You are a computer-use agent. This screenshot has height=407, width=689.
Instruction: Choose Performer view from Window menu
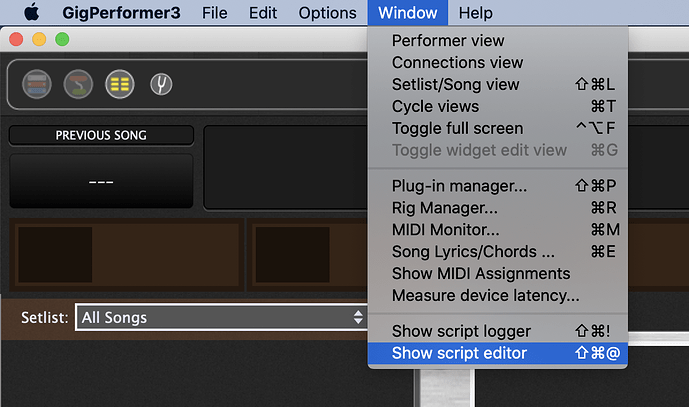click(497, 40)
